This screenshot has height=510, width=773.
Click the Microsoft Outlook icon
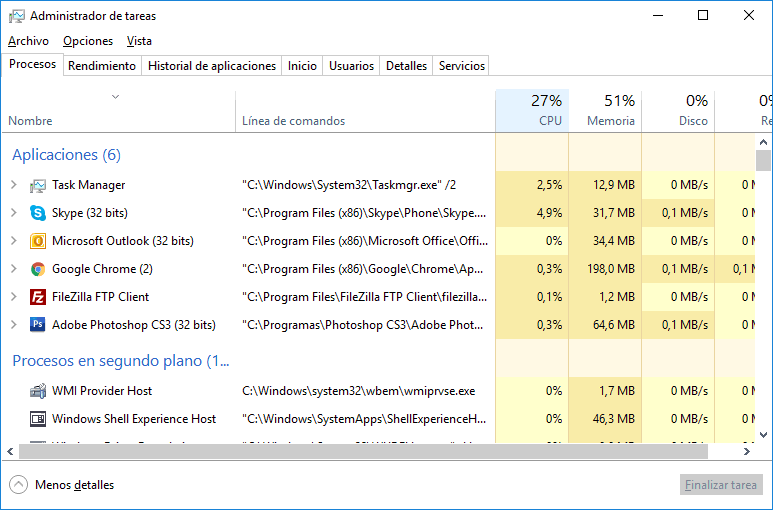click(38, 241)
